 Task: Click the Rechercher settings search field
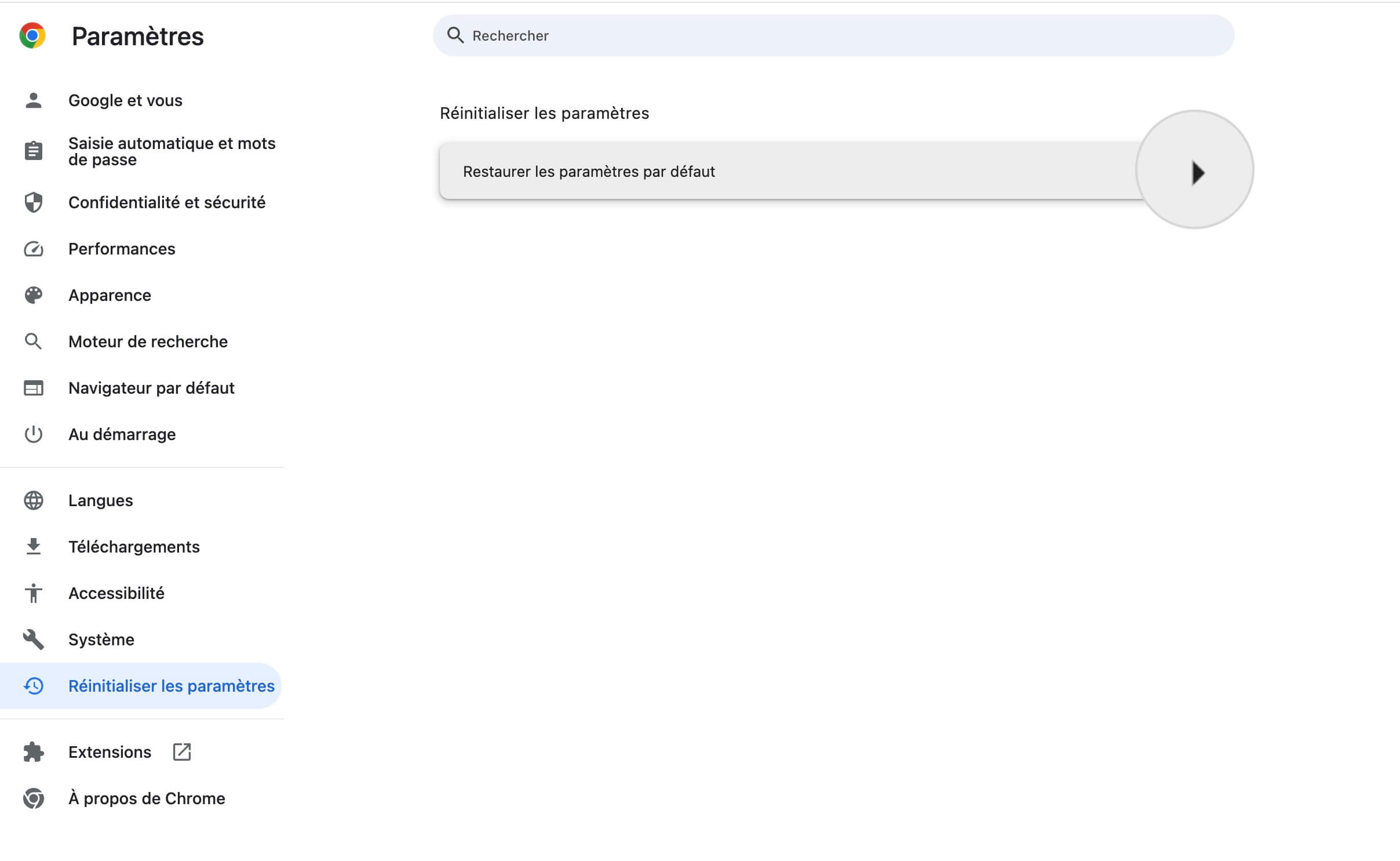click(833, 35)
